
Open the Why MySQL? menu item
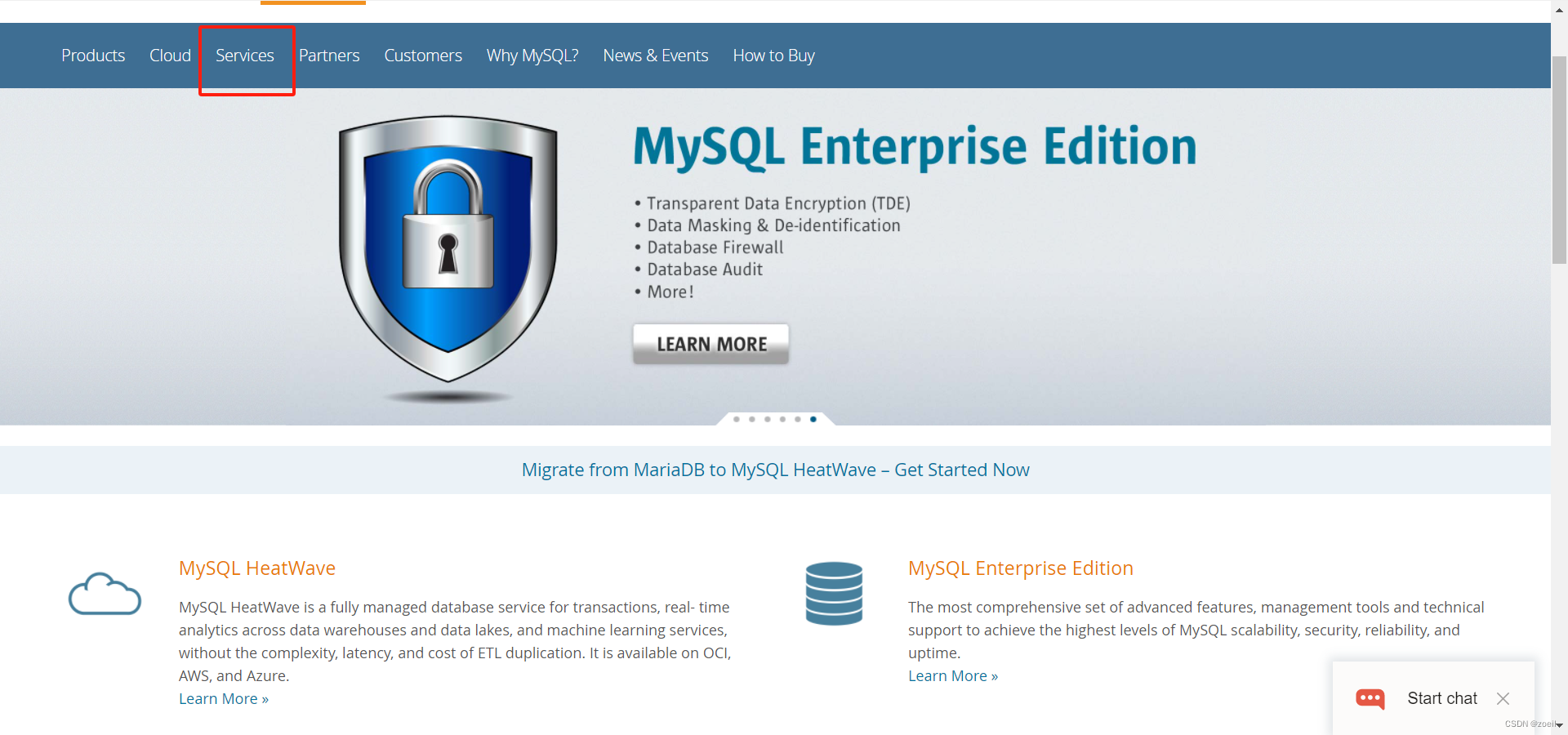tap(532, 56)
